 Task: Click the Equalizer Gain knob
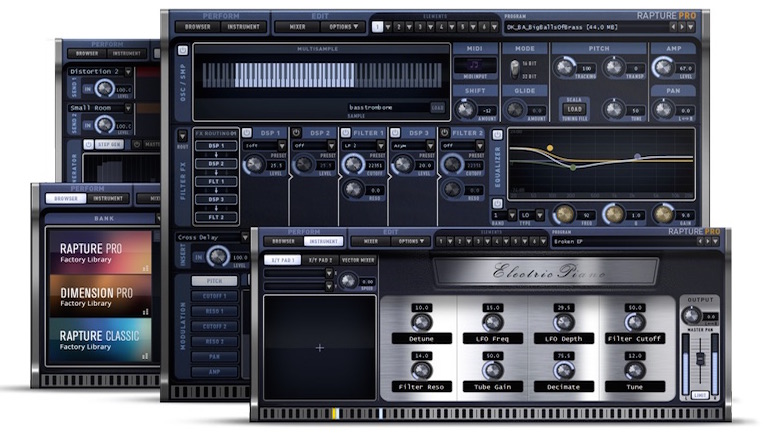[663, 214]
